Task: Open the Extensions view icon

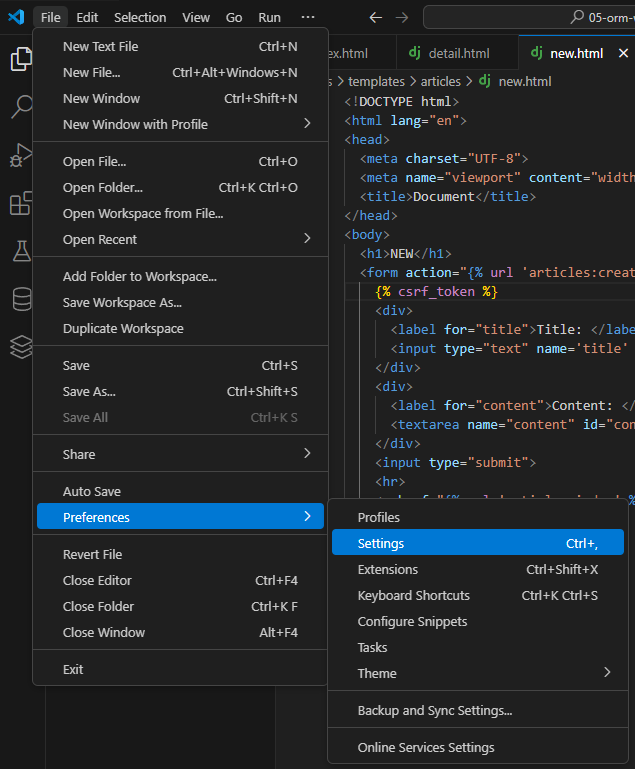Action: [21, 203]
